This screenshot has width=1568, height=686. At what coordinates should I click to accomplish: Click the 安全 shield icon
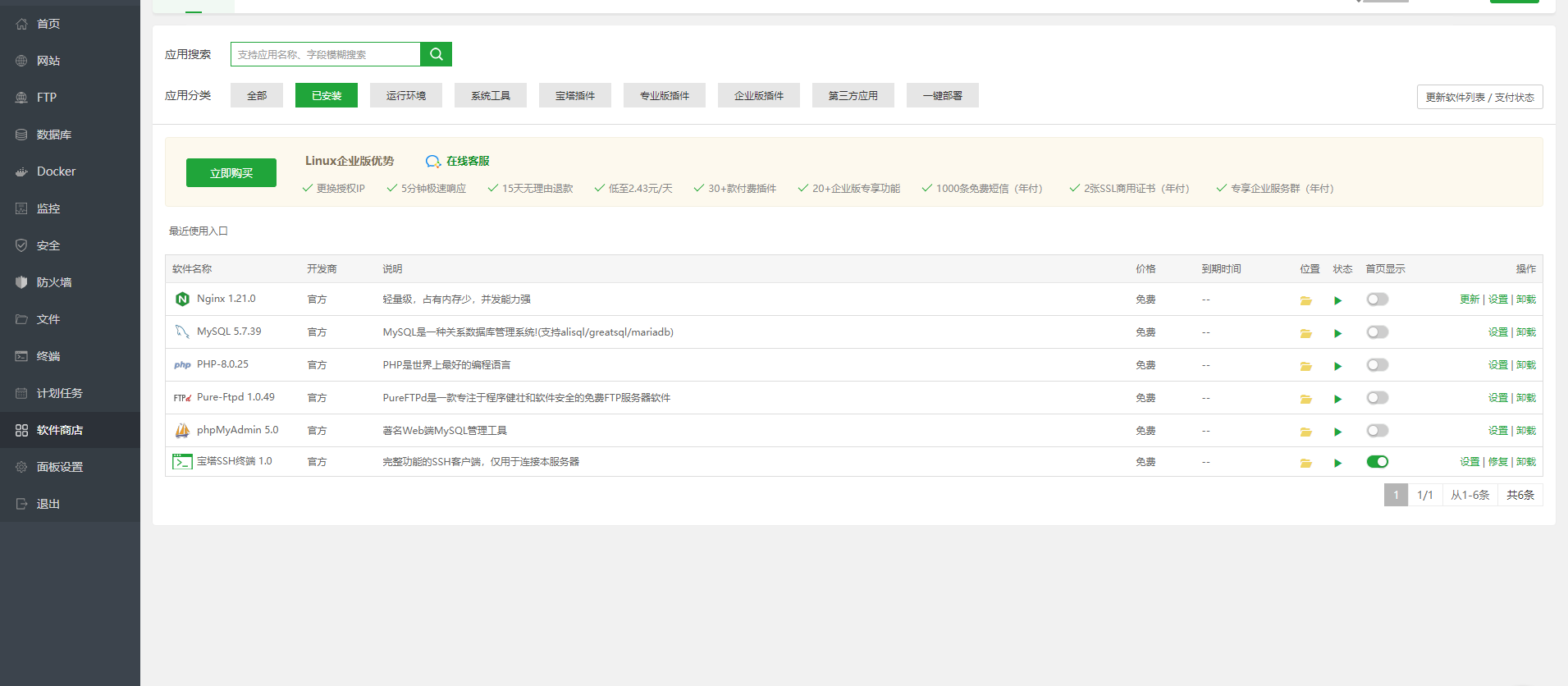click(x=21, y=245)
